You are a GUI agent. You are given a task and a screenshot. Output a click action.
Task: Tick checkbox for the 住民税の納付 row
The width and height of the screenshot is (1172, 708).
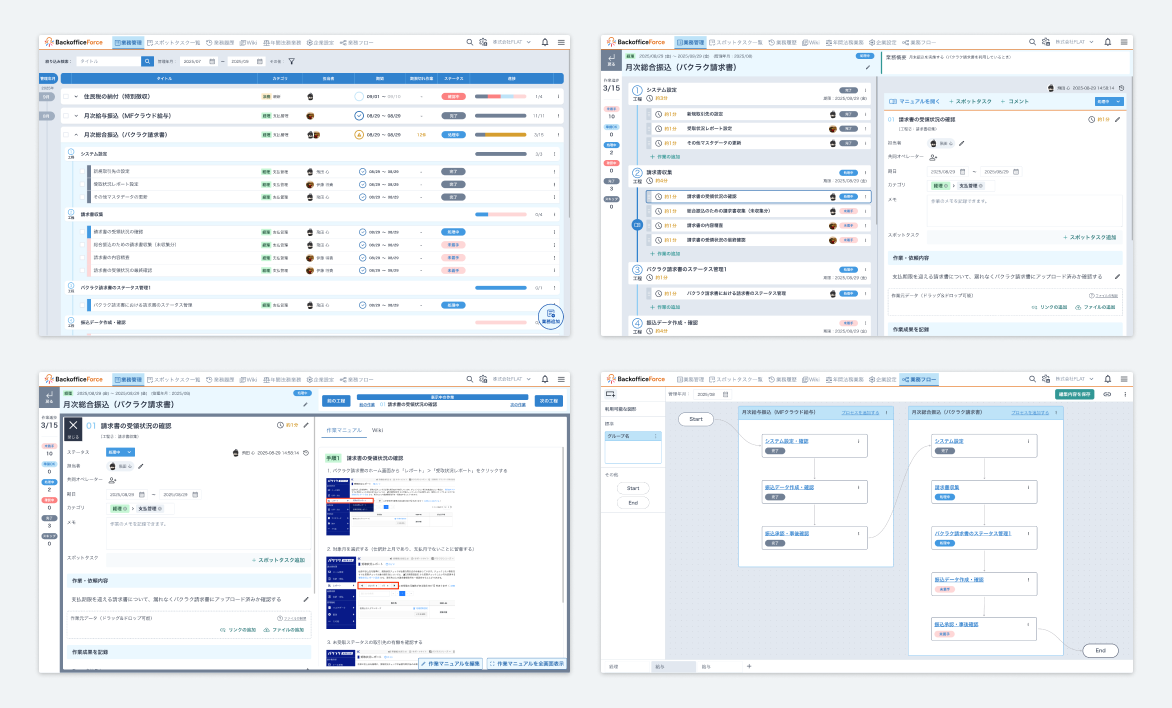point(66,96)
